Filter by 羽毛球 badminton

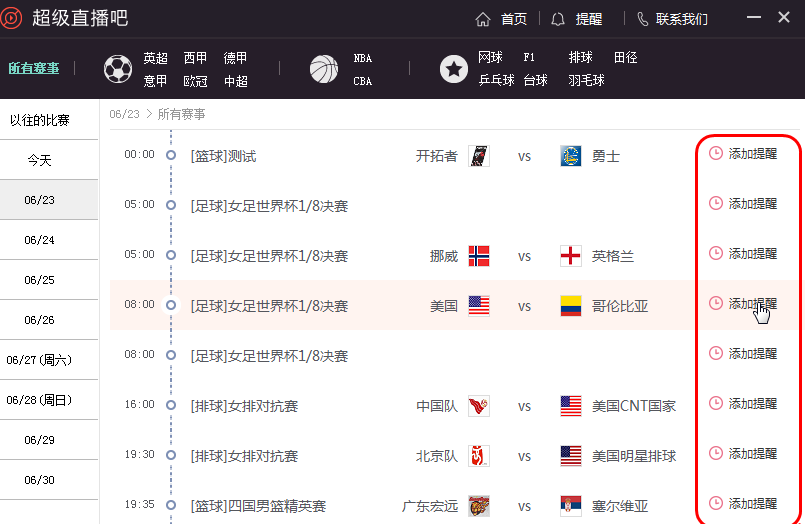click(x=587, y=80)
